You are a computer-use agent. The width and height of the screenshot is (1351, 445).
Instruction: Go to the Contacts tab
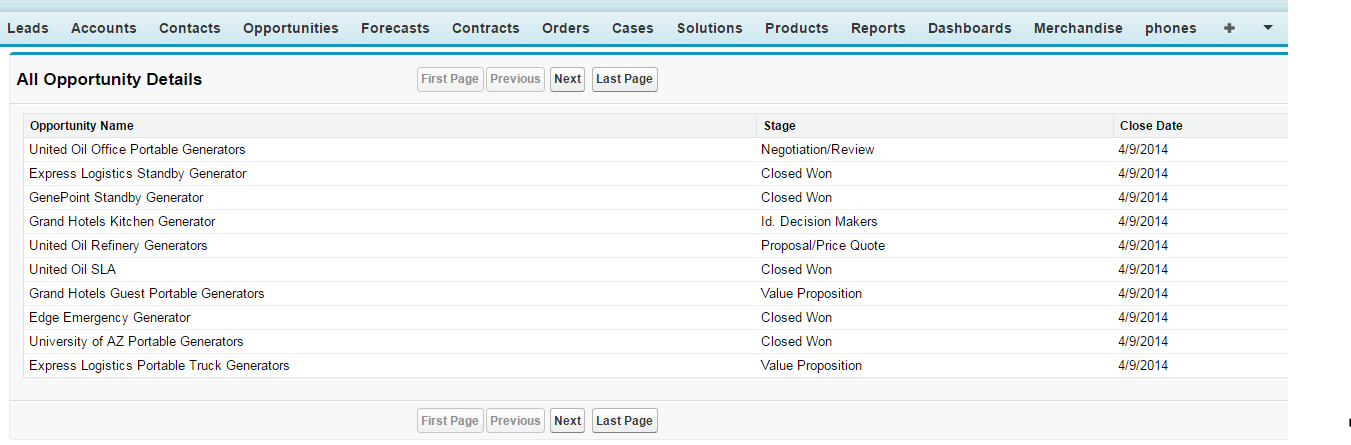(x=190, y=28)
